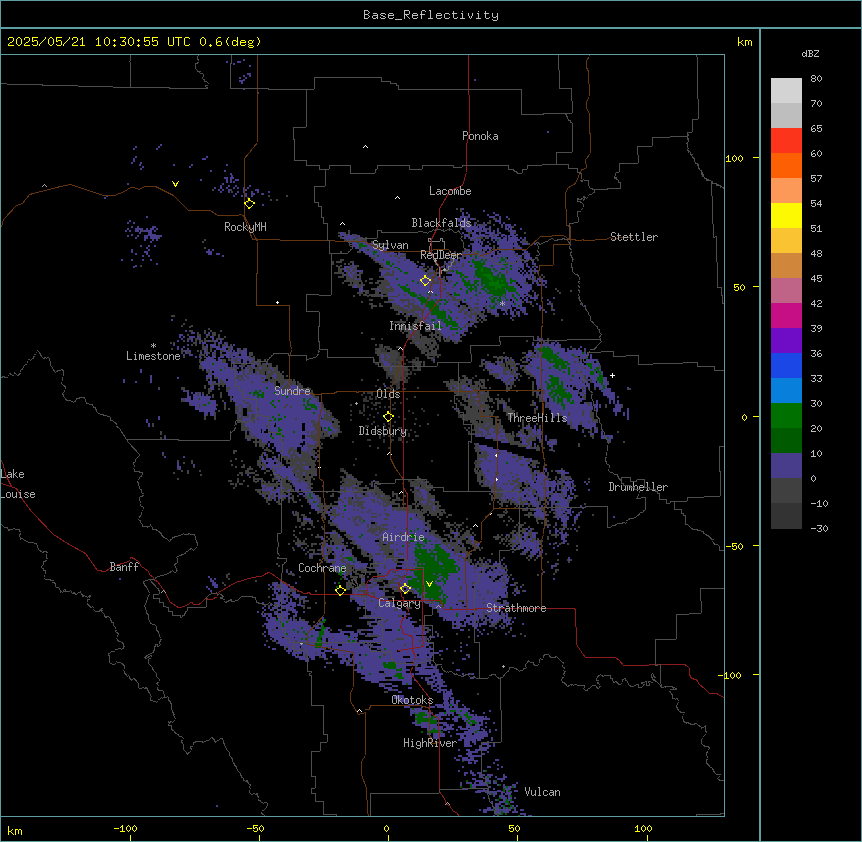Click the Drumheller town label

coord(638,487)
